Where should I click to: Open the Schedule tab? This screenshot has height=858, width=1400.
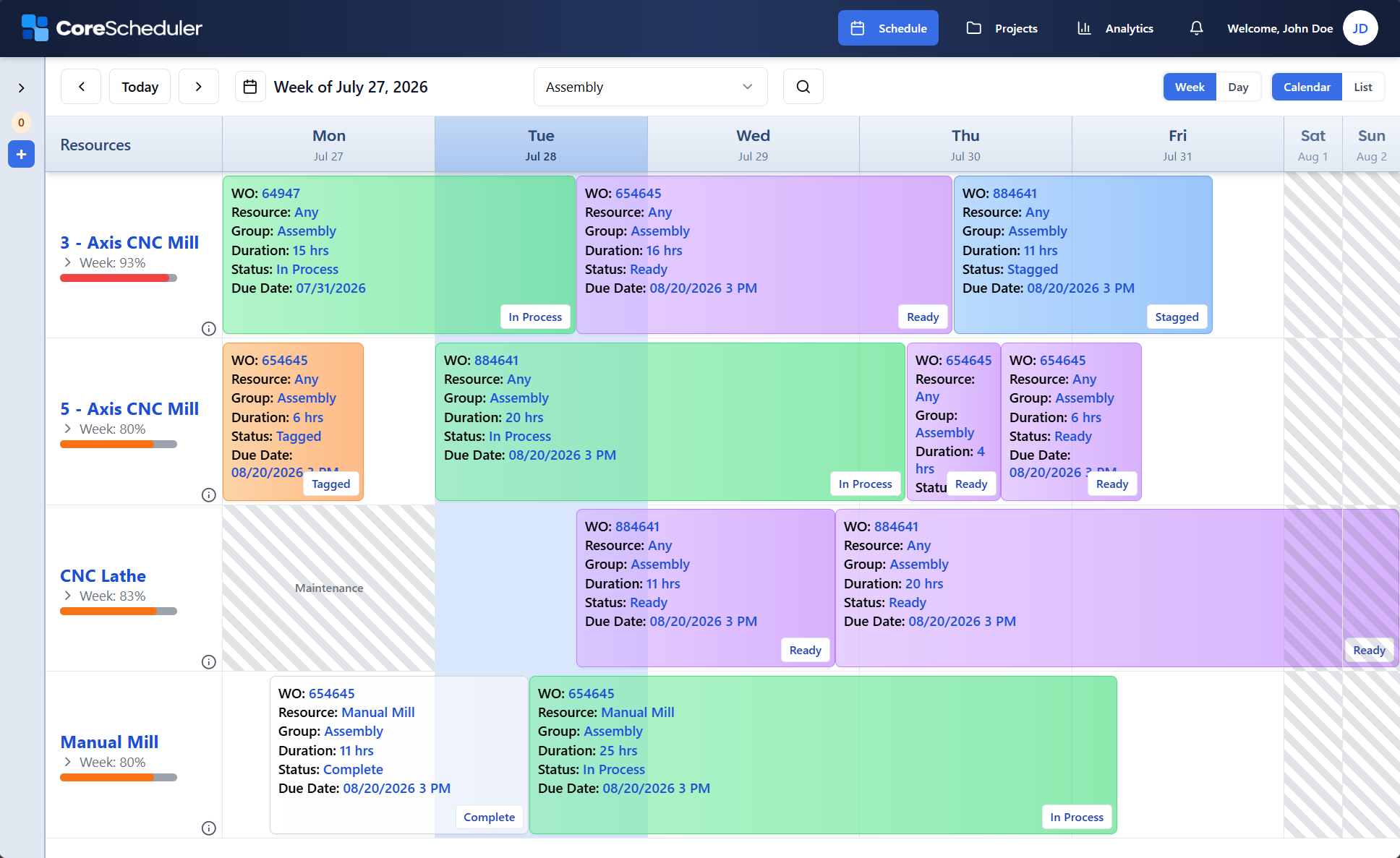pyautogui.click(x=888, y=28)
